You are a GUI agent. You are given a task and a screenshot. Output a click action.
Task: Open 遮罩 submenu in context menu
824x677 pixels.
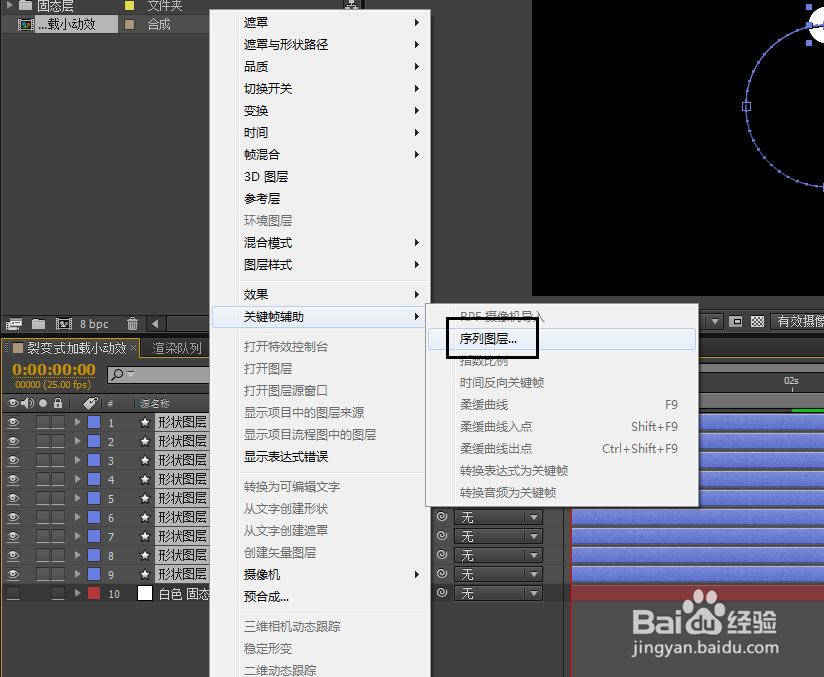click(320, 23)
